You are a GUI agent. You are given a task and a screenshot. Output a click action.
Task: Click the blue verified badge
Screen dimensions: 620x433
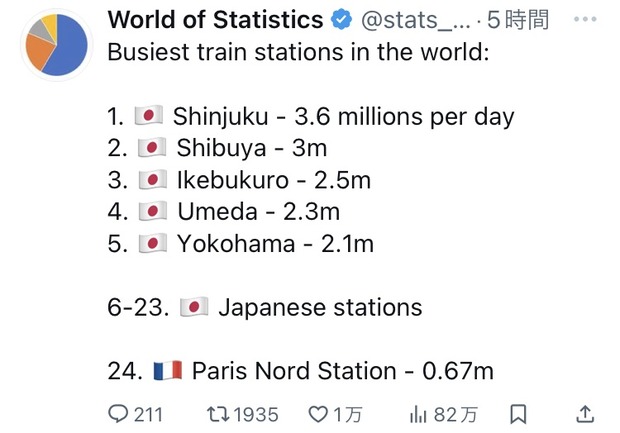341,20
